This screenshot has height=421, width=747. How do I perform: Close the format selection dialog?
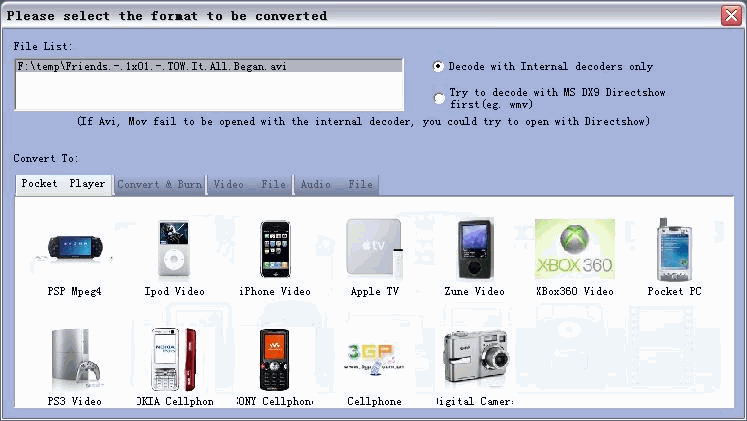tap(731, 15)
